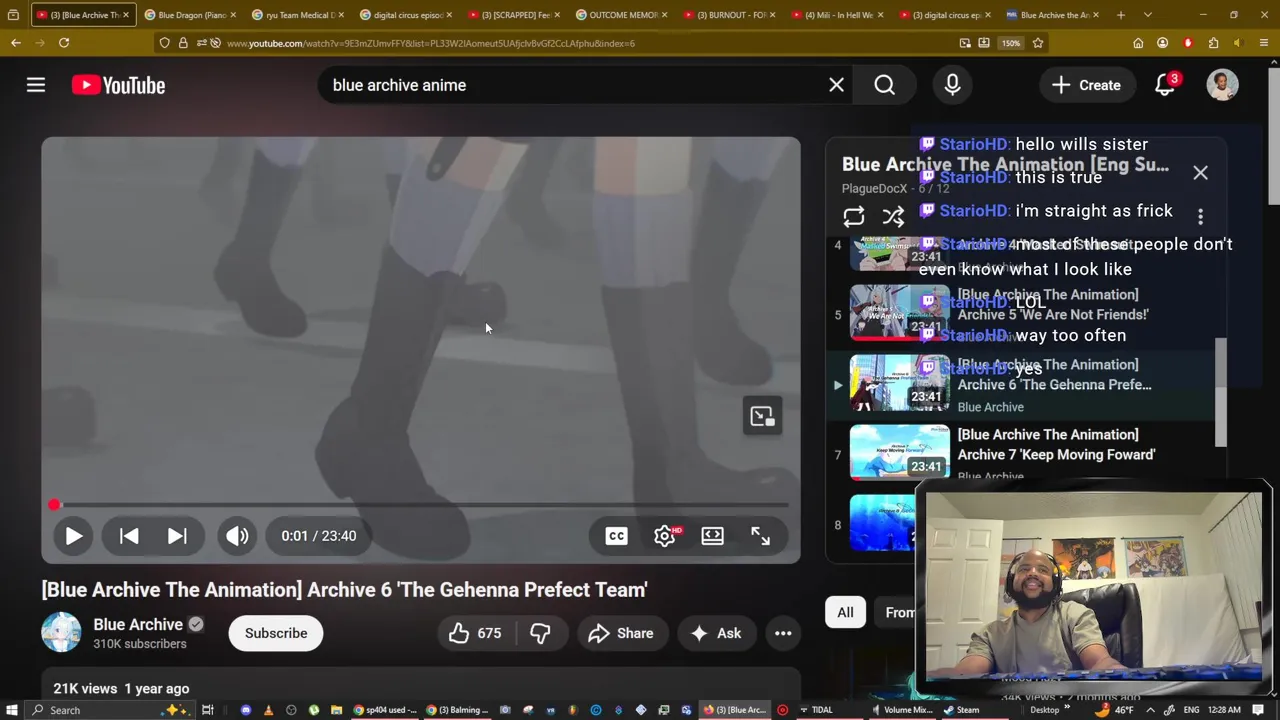Toggle closed captions on the player
The image size is (1280, 720).
point(616,536)
